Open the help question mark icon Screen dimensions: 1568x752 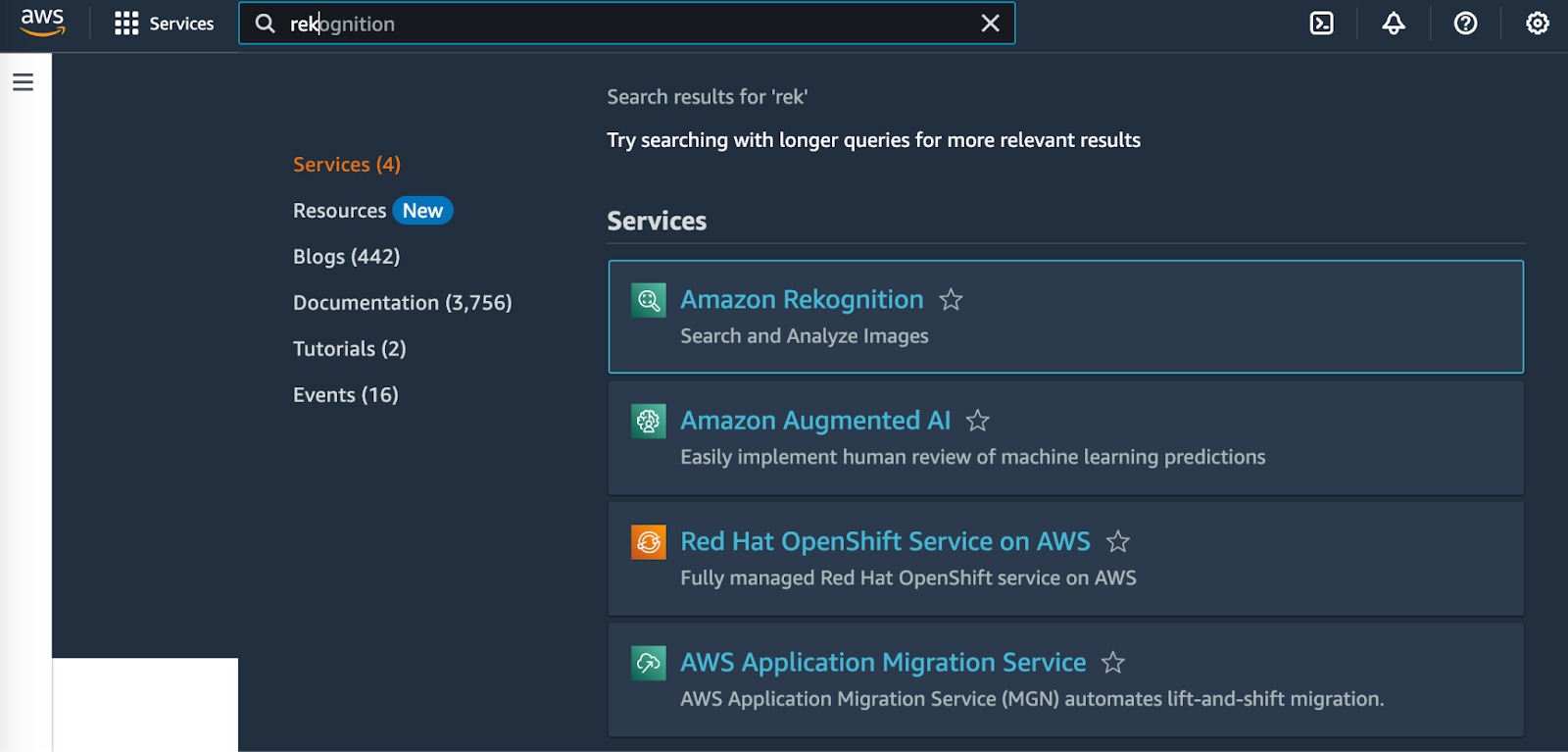(x=1465, y=24)
